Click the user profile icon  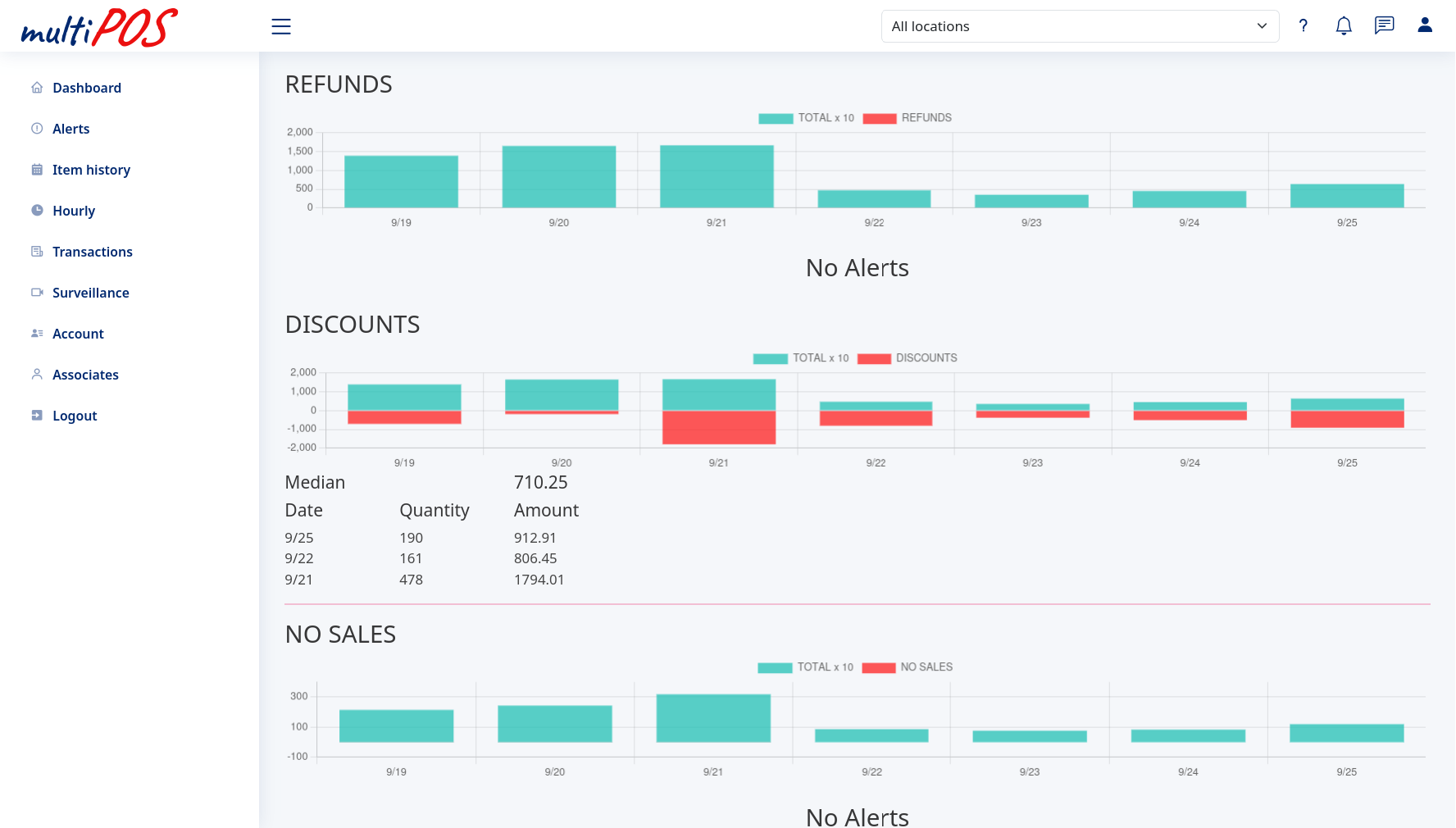1425,25
